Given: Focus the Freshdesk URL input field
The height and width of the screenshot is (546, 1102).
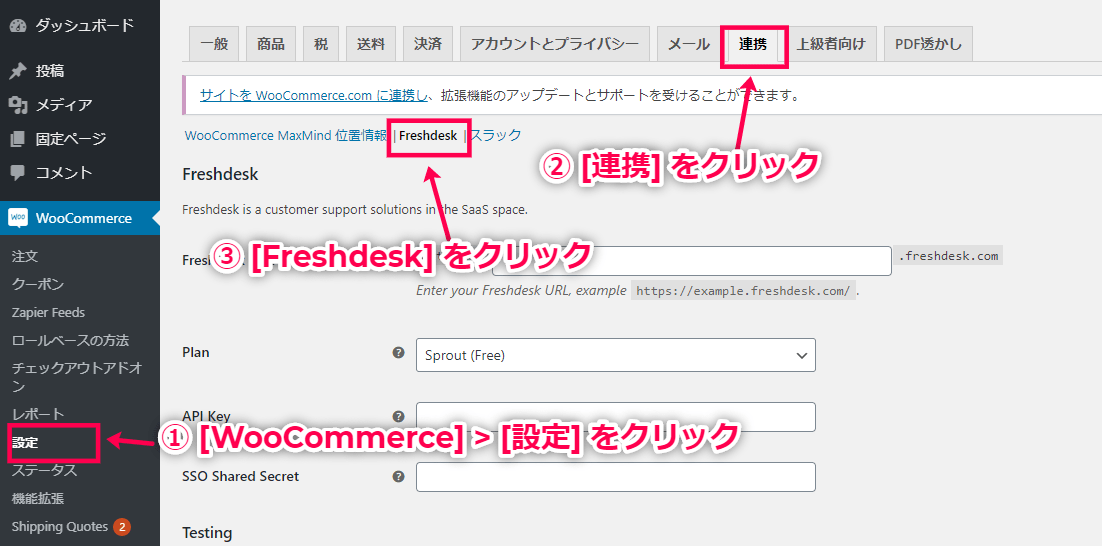Looking at the screenshot, I should 692,261.
